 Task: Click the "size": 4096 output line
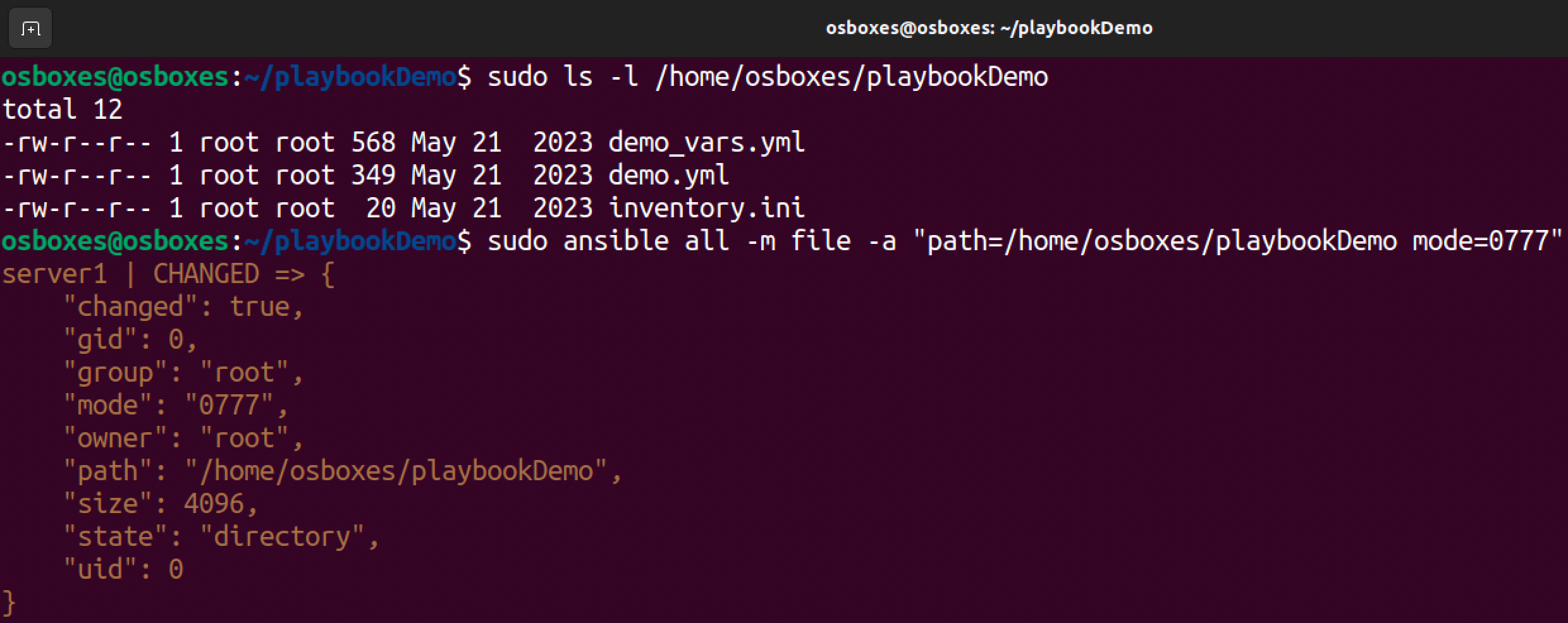click(161, 504)
